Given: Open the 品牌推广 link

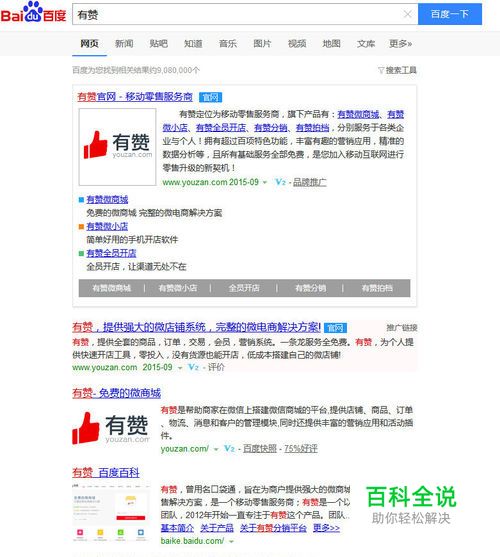Looking at the screenshot, I should tap(310, 182).
